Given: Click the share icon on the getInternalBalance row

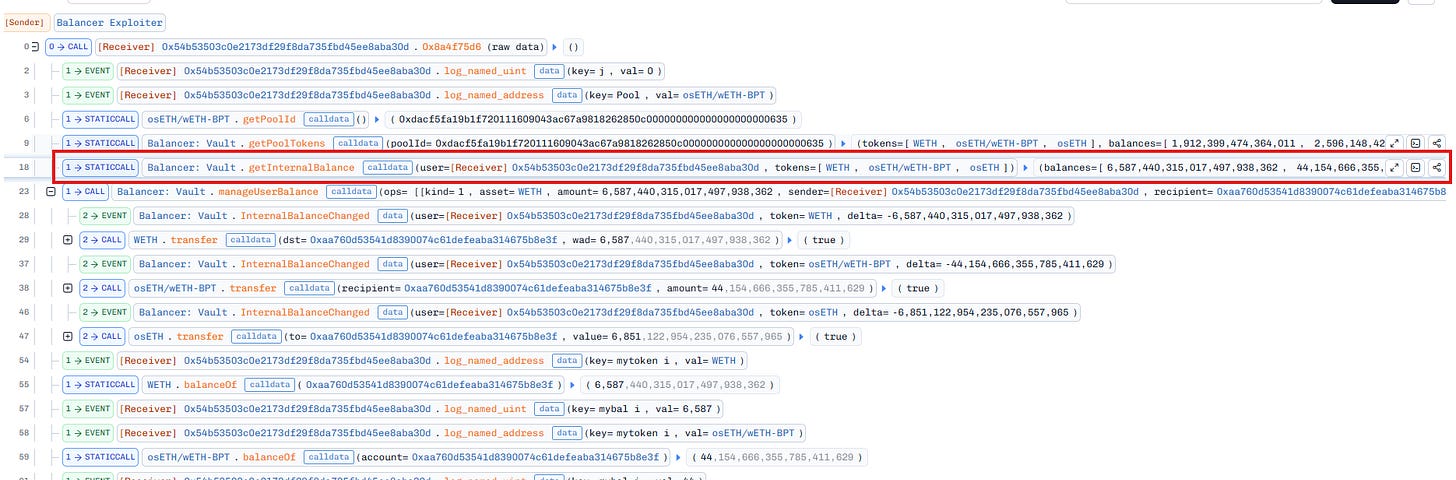Looking at the screenshot, I should [1436, 167].
